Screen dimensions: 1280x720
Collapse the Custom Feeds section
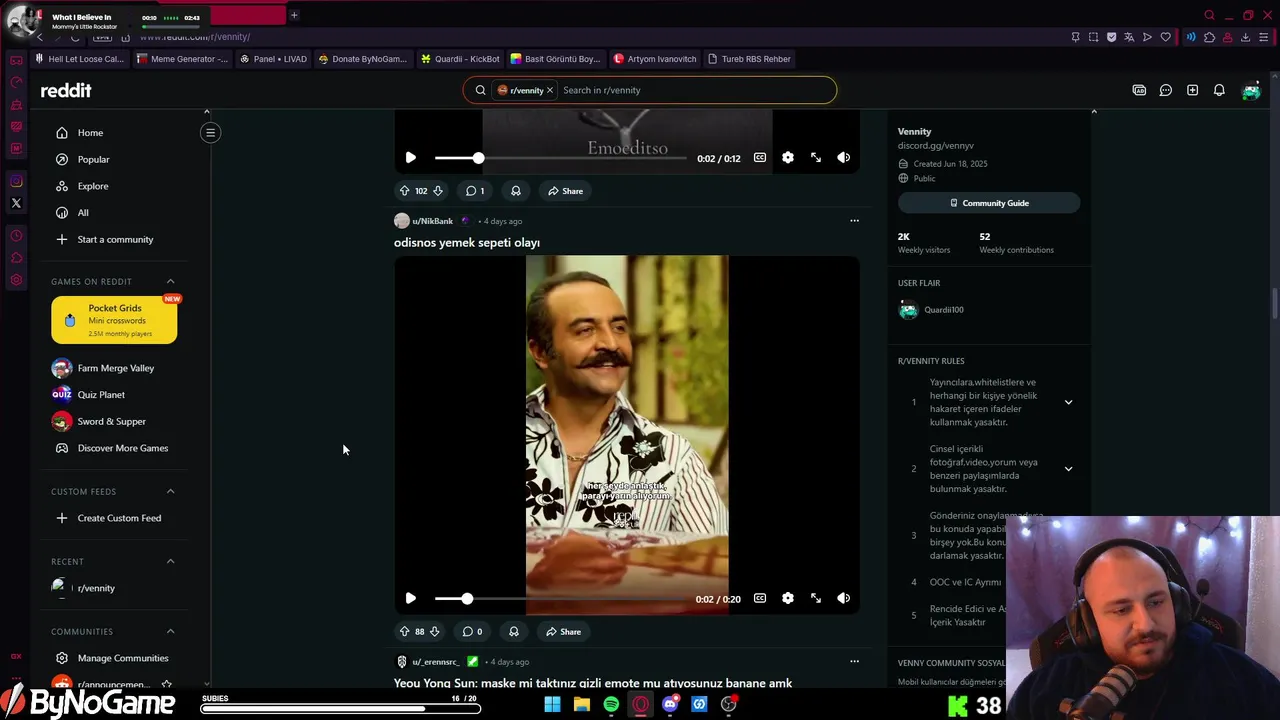170,491
